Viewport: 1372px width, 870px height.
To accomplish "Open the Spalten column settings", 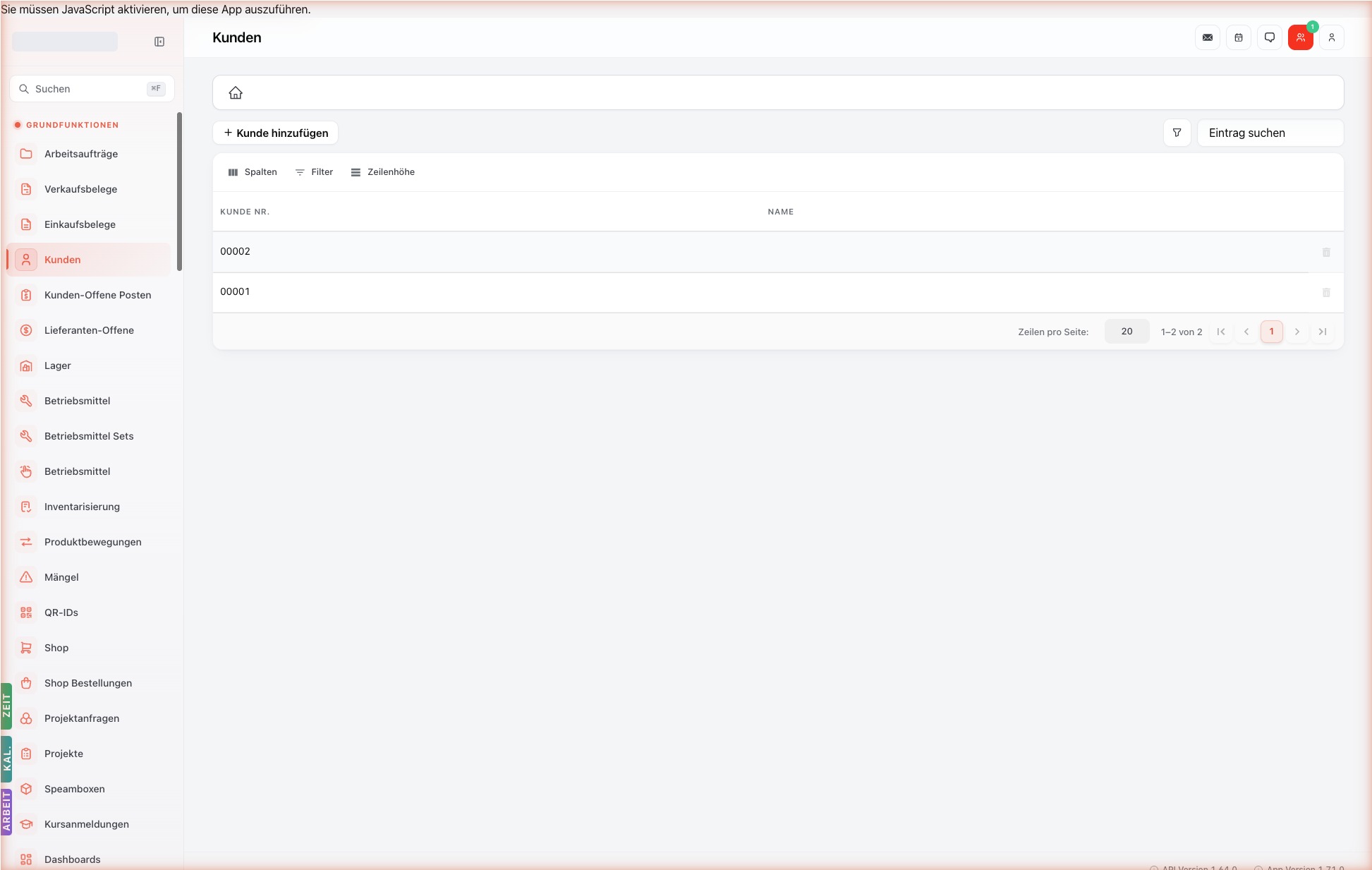I will [253, 172].
